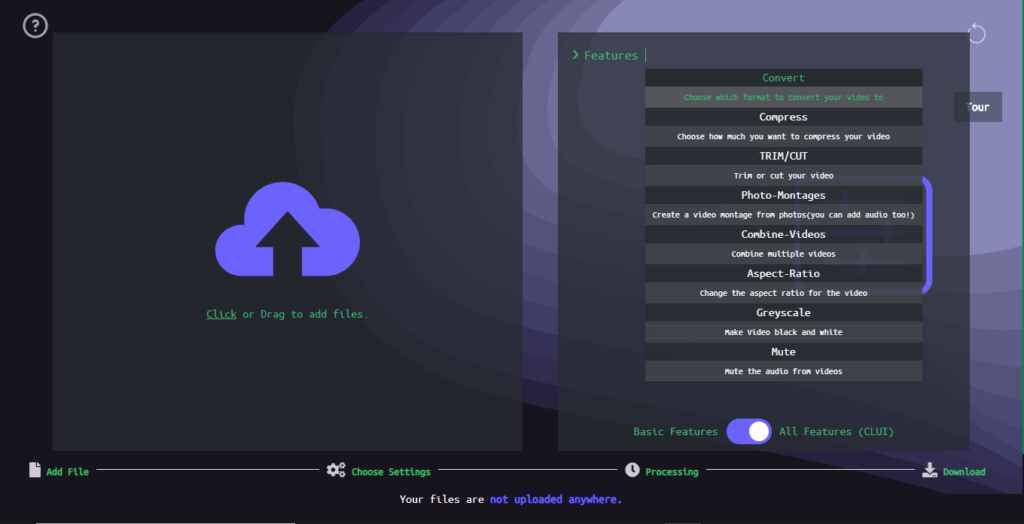Click the reset circular arrow icon

pyautogui.click(x=976, y=33)
